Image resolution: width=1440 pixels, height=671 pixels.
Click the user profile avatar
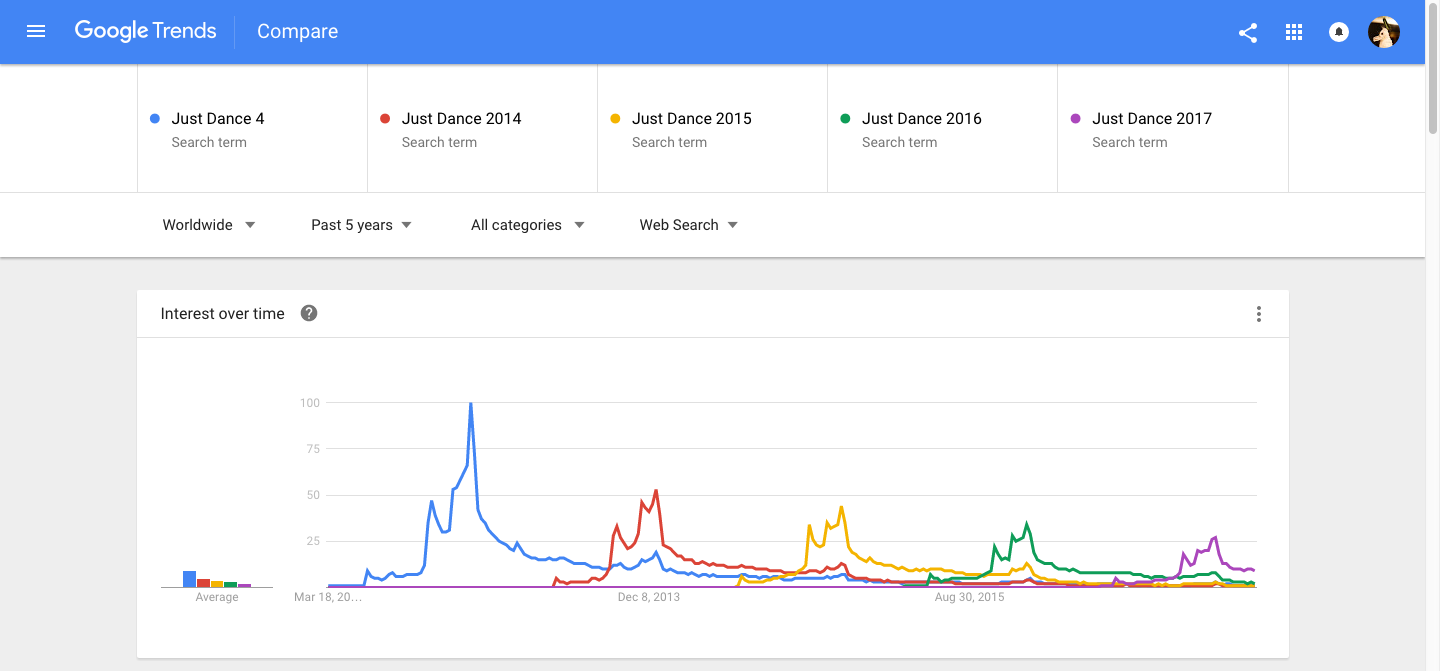(x=1383, y=32)
